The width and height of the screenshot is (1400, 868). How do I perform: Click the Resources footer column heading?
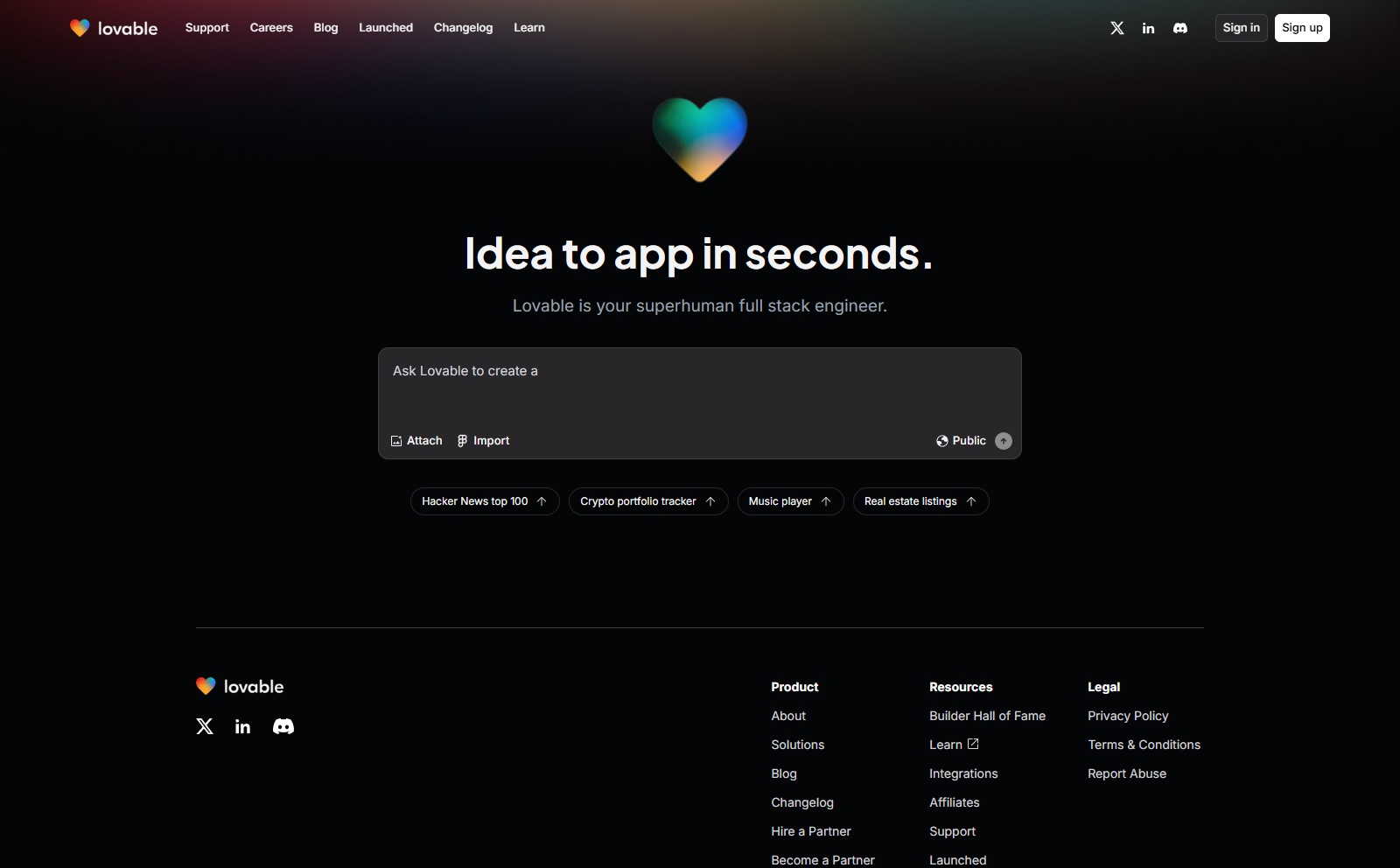(x=961, y=687)
